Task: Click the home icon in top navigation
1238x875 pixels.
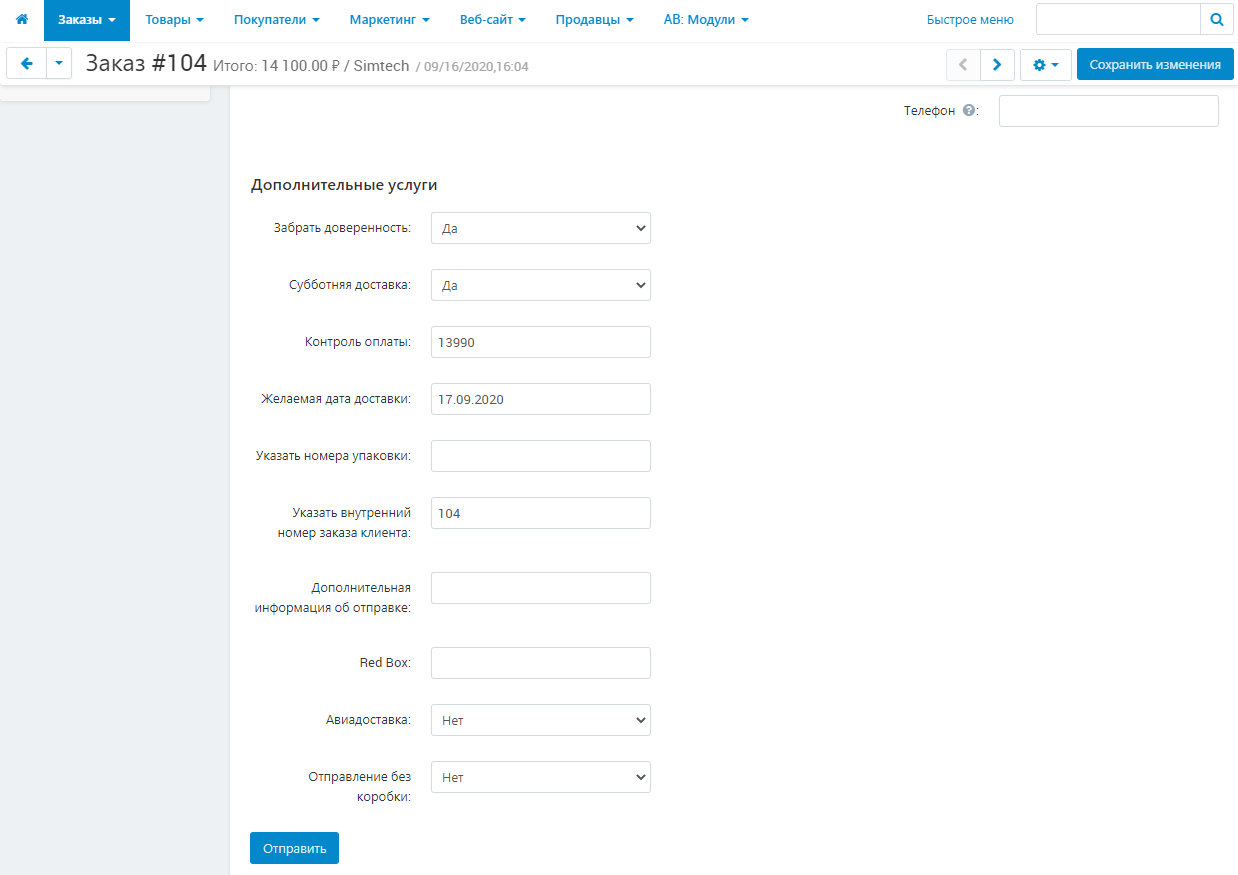Action: point(21,20)
